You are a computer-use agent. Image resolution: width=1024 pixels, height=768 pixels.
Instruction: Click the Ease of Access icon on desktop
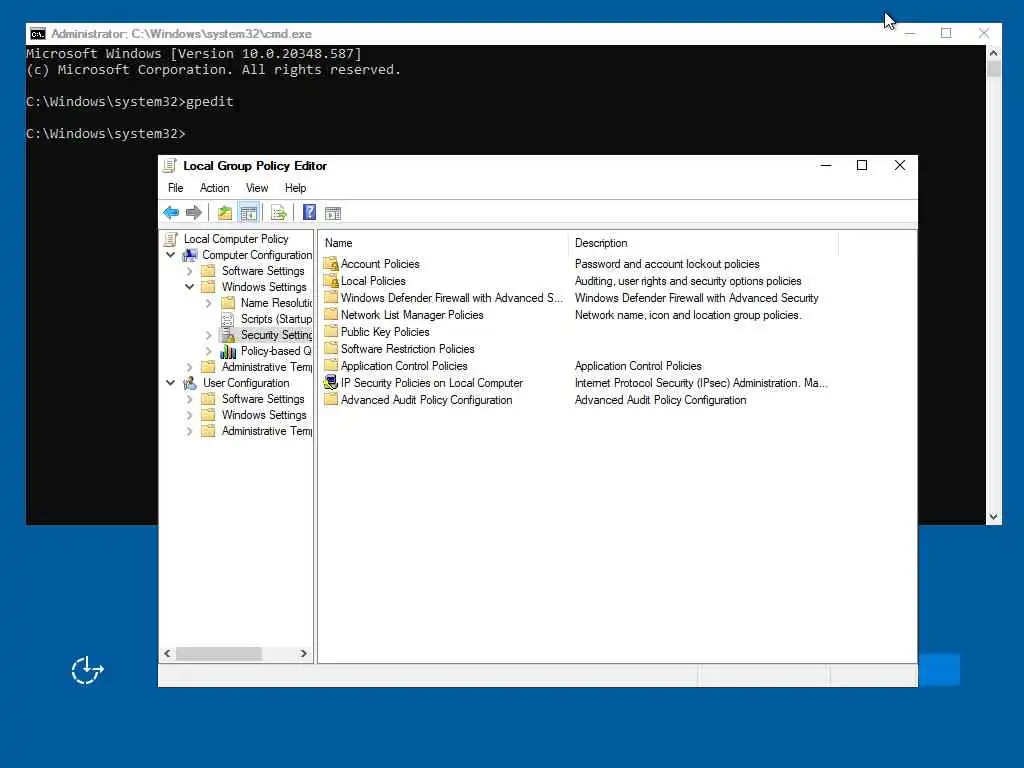(x=87, y=671)
